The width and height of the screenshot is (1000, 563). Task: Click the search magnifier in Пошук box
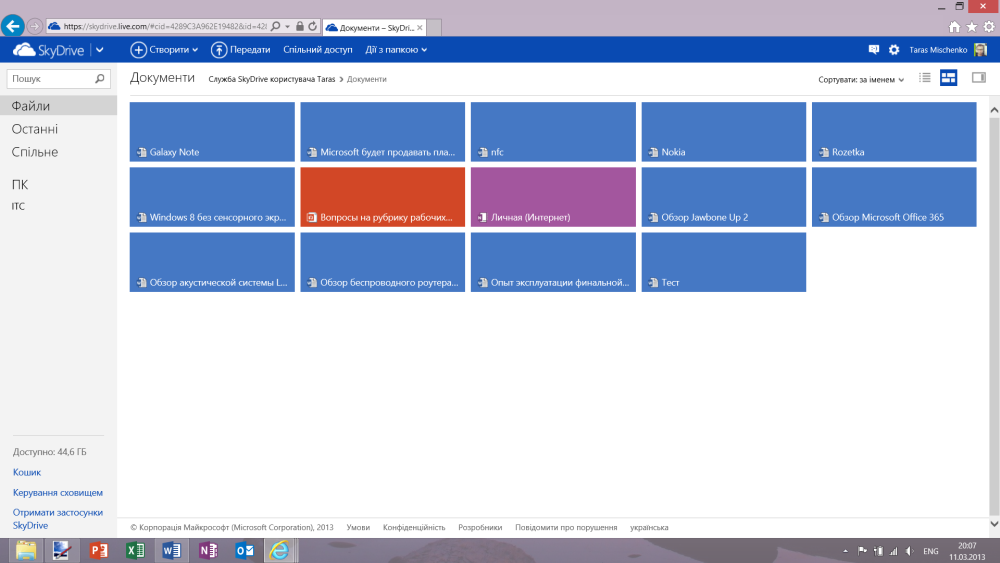(x=99, y=78)
